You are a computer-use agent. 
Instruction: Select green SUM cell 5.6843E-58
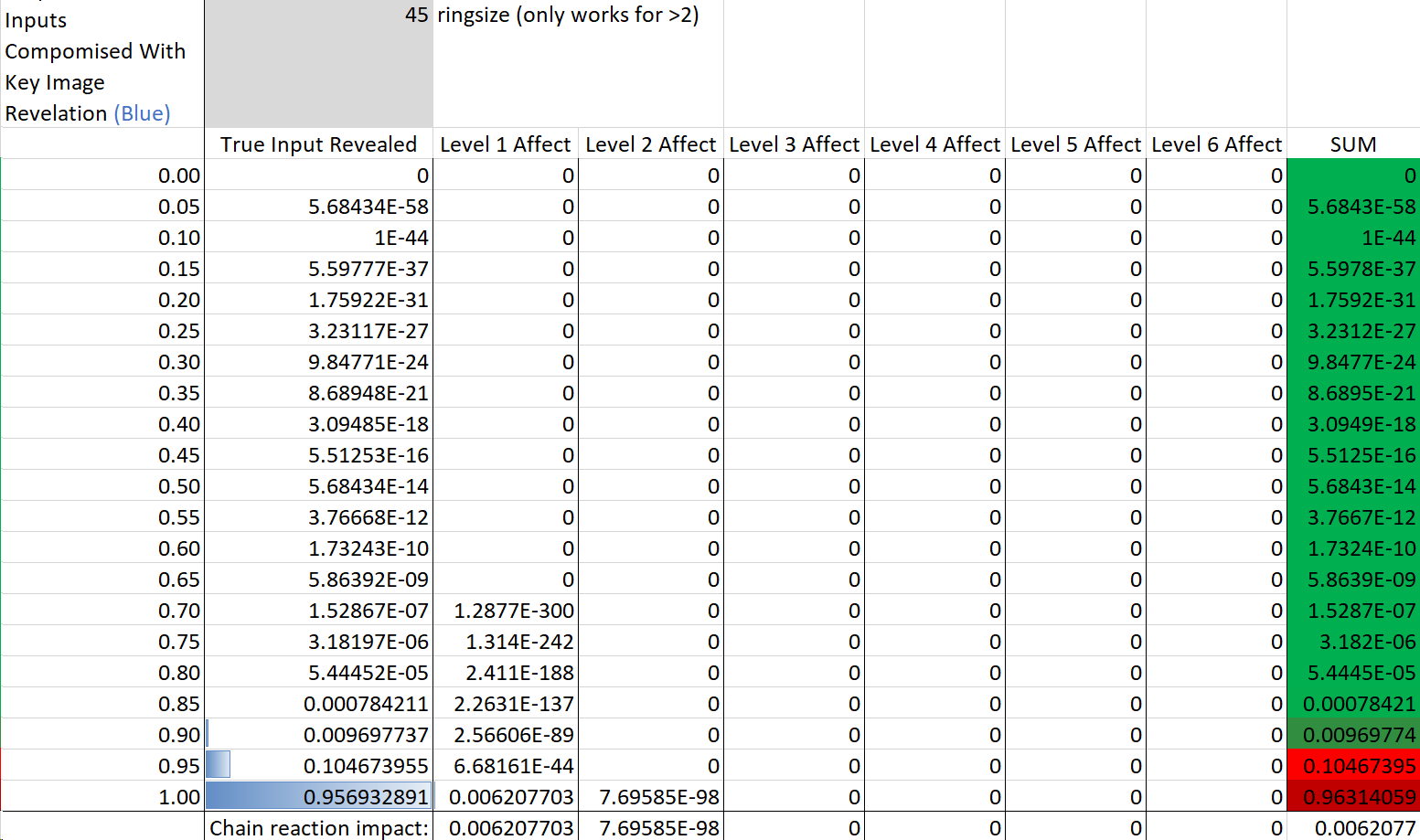tap(1353, 206)
